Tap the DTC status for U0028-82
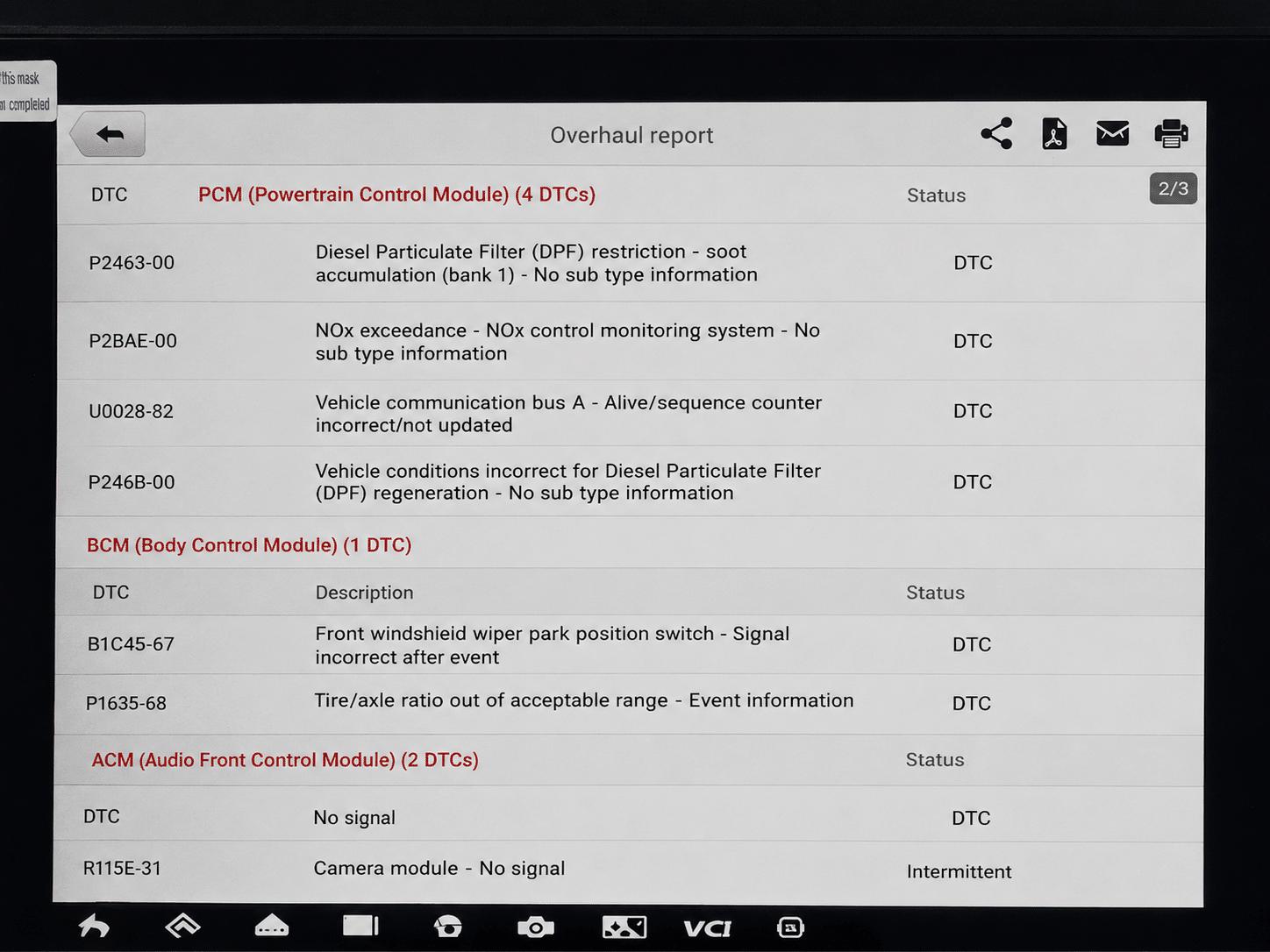The image size is (1270, 952). (973, 411)
